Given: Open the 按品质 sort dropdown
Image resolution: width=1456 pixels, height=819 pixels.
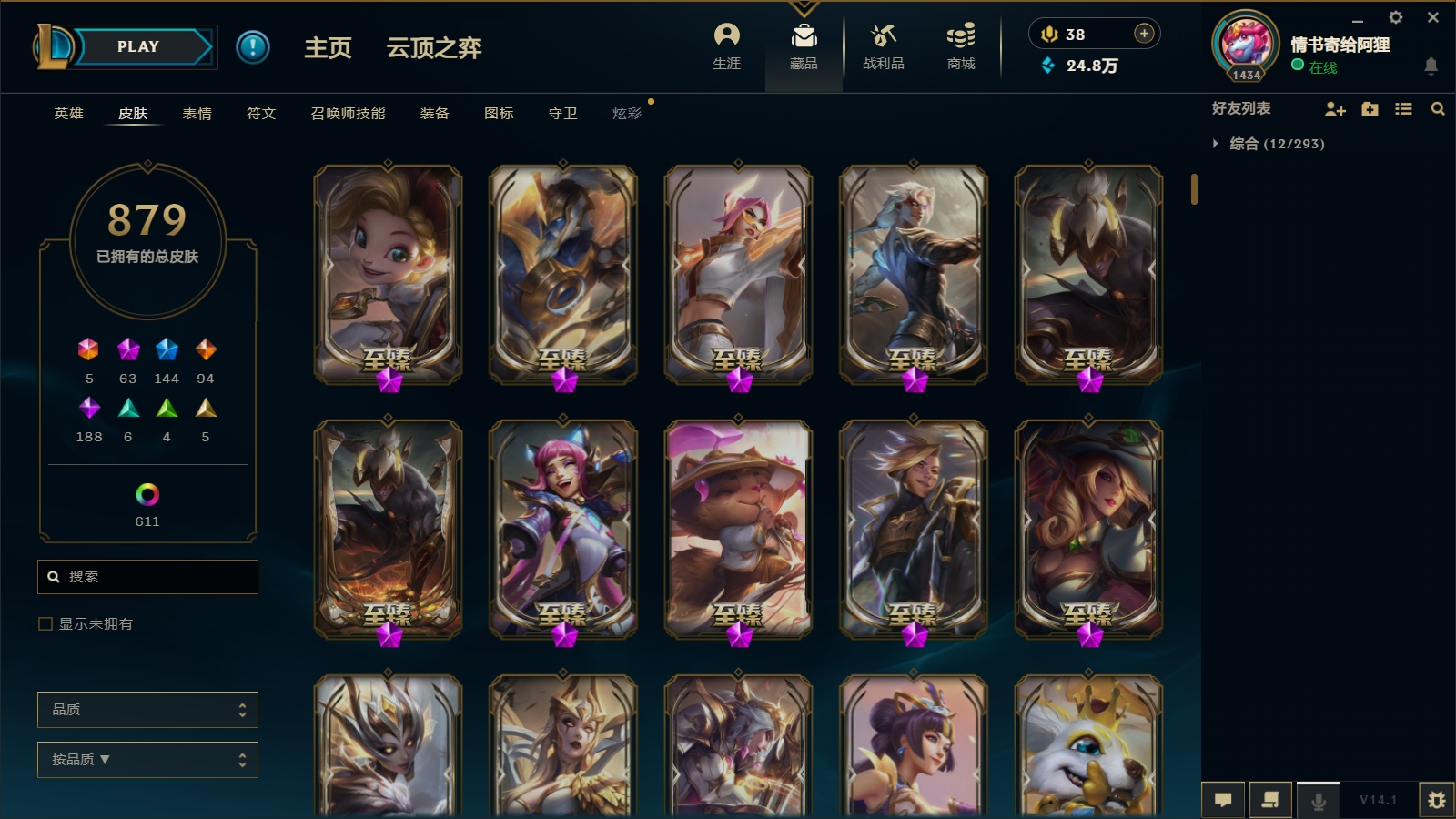Looking at the screenshot, I should coord(147,760).
